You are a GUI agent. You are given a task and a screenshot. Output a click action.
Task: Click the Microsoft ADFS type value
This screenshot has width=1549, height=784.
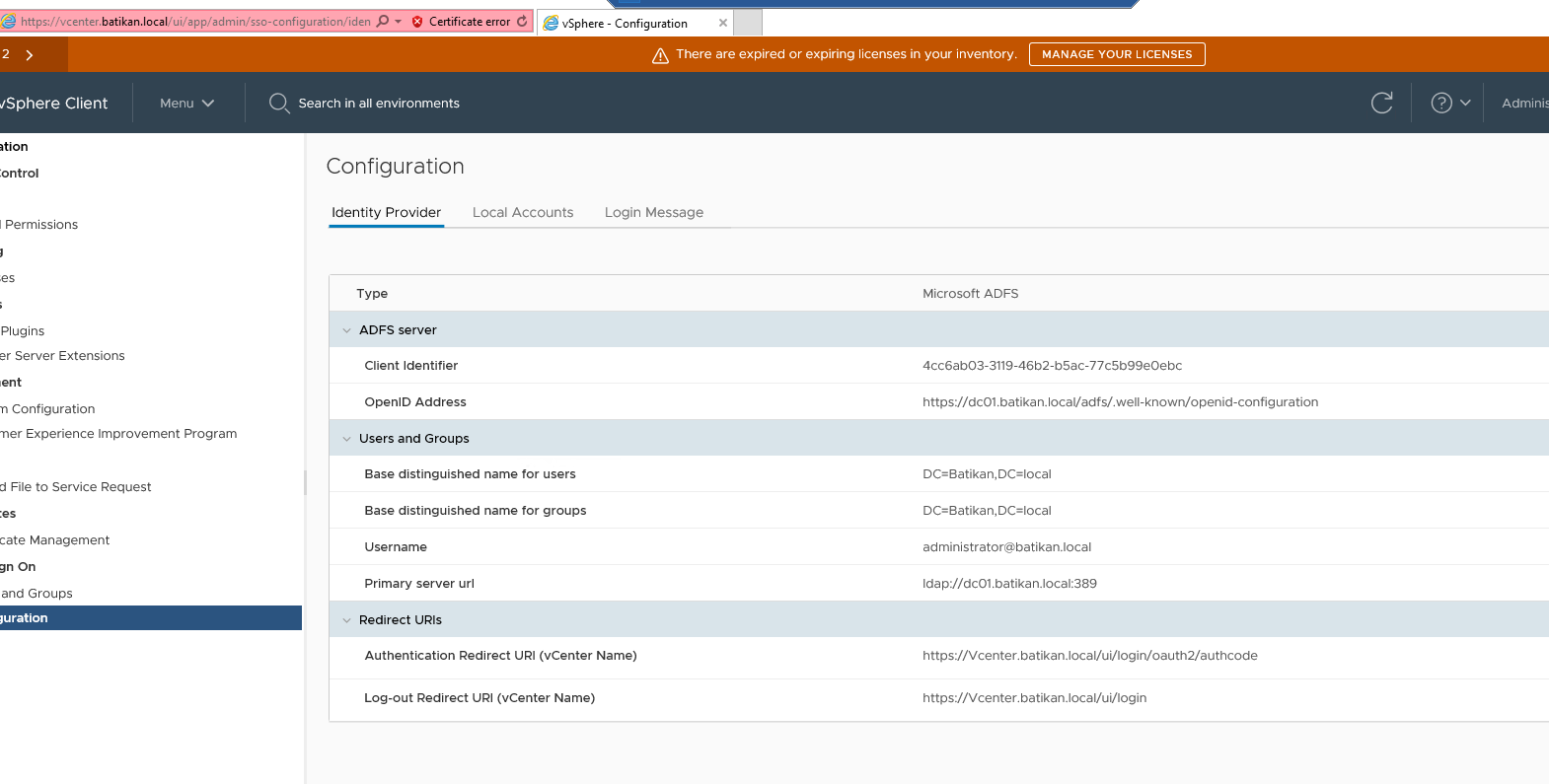[971, 294]
